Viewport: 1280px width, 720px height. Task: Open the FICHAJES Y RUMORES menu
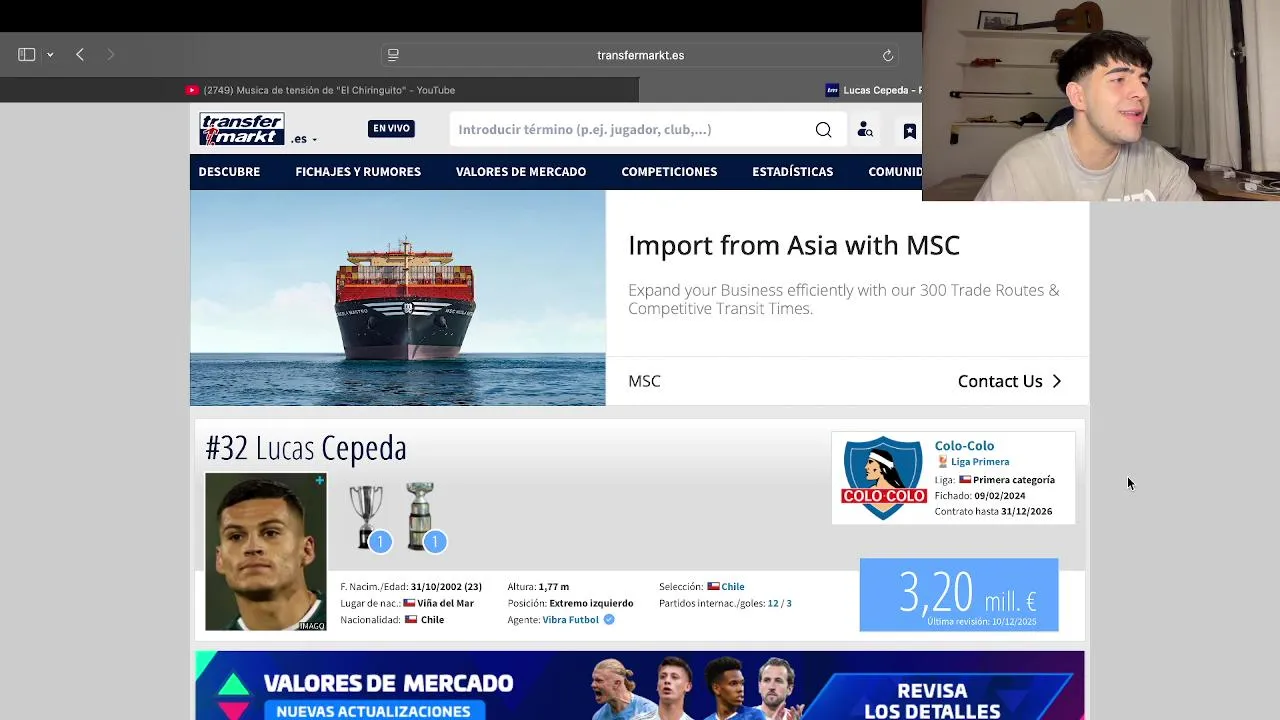click(358, 172)
